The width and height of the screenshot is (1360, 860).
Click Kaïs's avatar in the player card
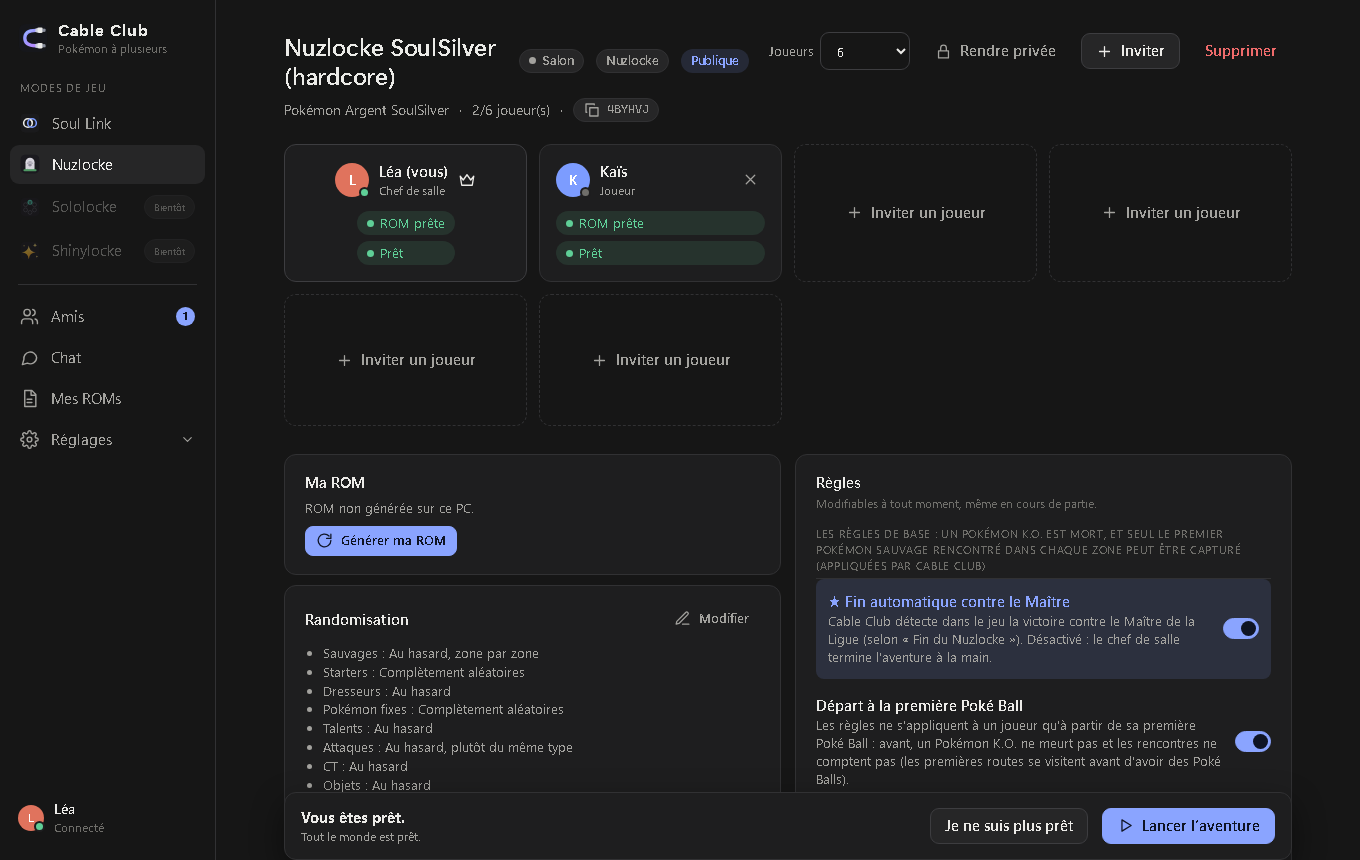point(573,180)
